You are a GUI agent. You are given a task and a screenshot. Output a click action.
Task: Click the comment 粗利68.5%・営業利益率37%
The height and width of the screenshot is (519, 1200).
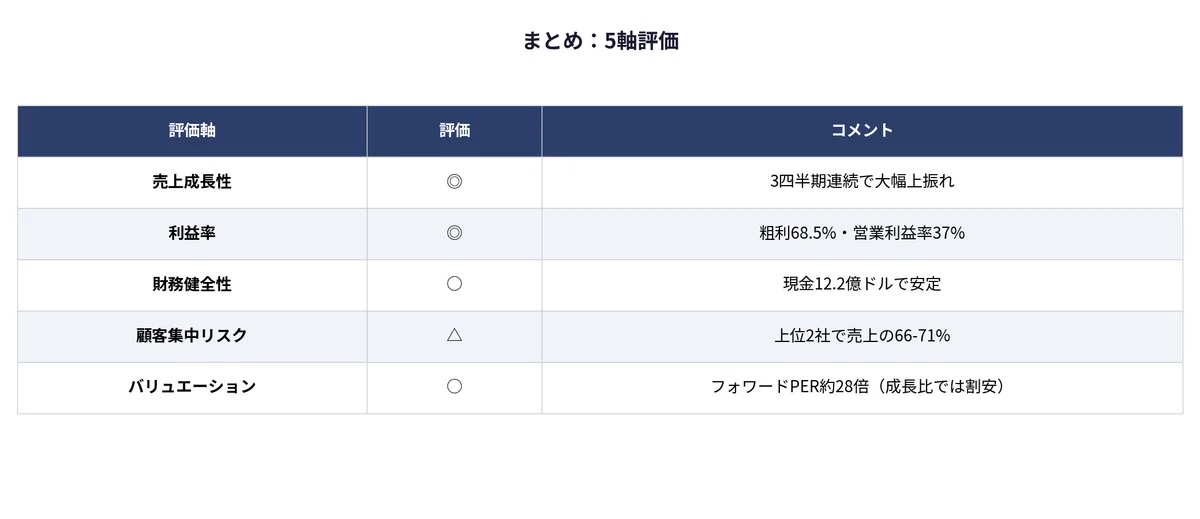tap(862, 233)
